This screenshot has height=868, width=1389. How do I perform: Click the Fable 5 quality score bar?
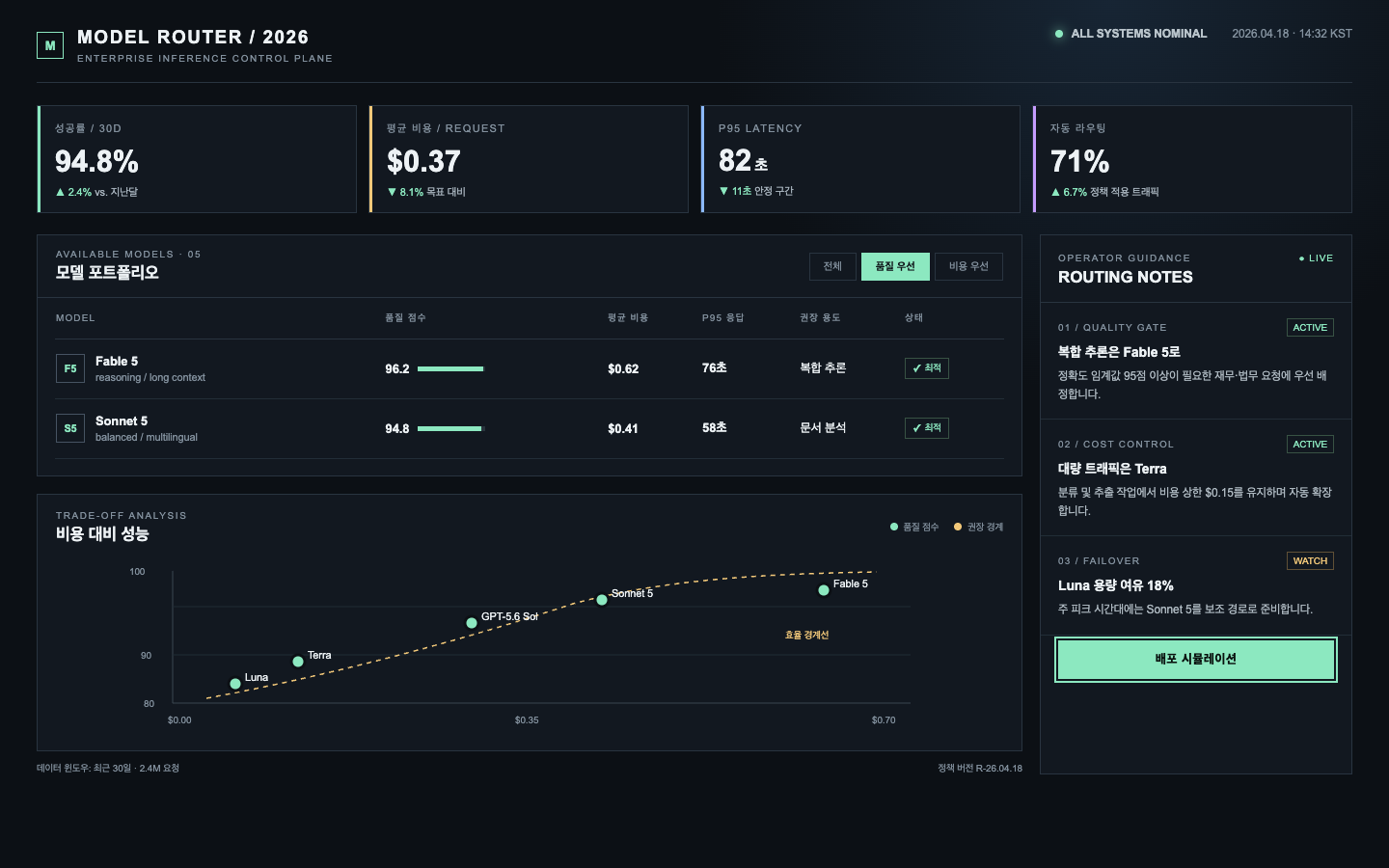click(450, 368)
